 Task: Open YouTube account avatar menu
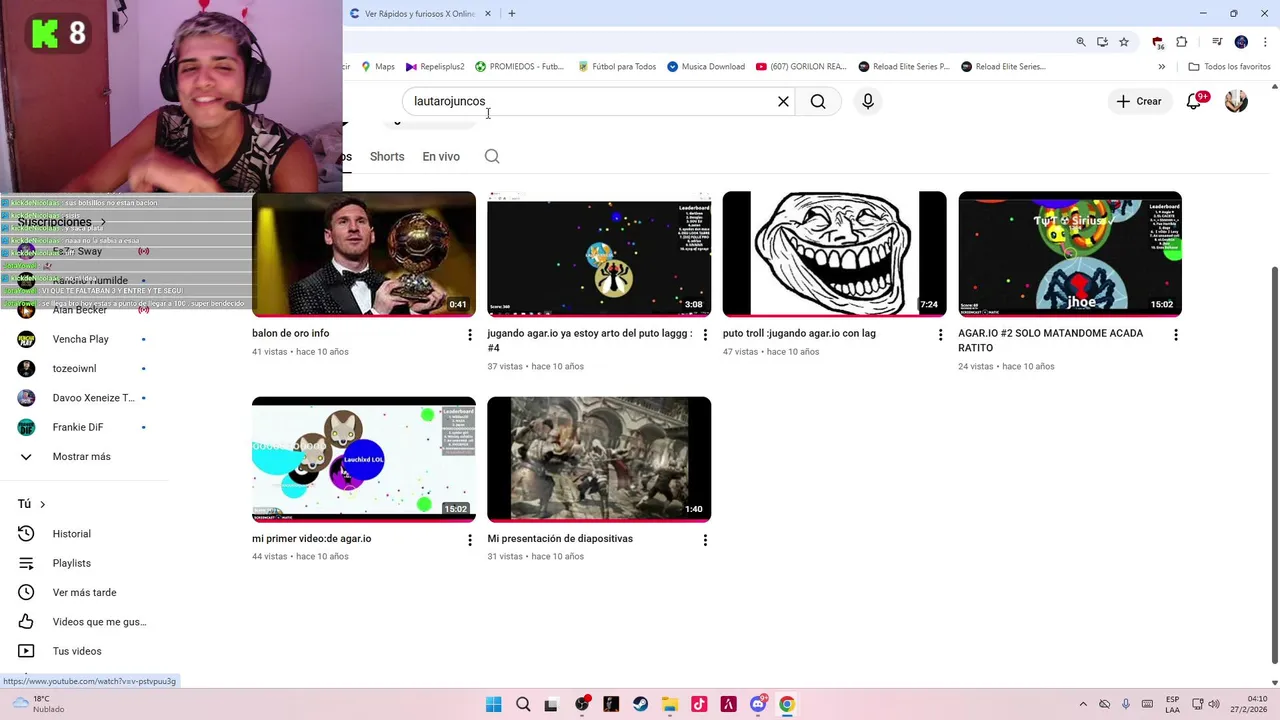[1236, 101]
